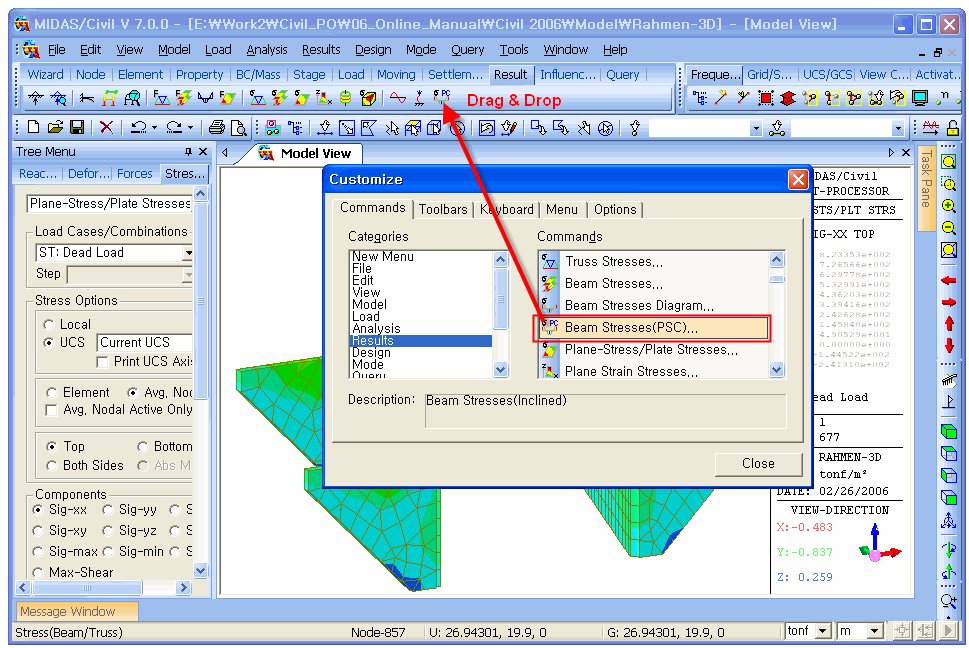Click the red left arrow in right toolbar
Viewport: 969px width, 648px height.
[948, 280]
